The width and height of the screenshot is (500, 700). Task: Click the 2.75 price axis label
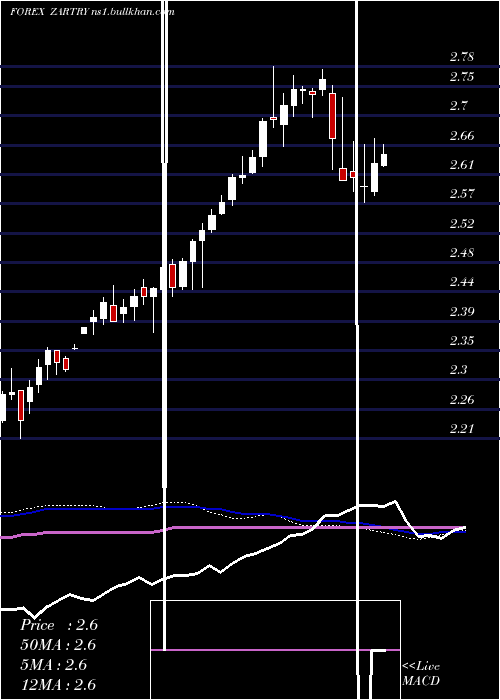click(462, 77)
